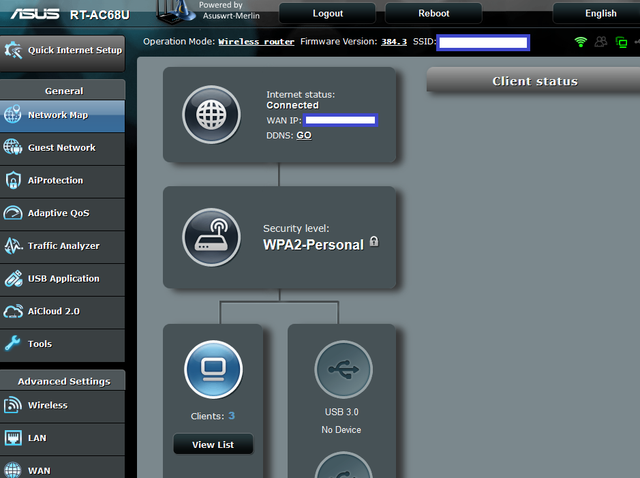Screen dimensions: 640x478
Task: Click the firmware version 384.3 link
Action: tap(394, 42)
